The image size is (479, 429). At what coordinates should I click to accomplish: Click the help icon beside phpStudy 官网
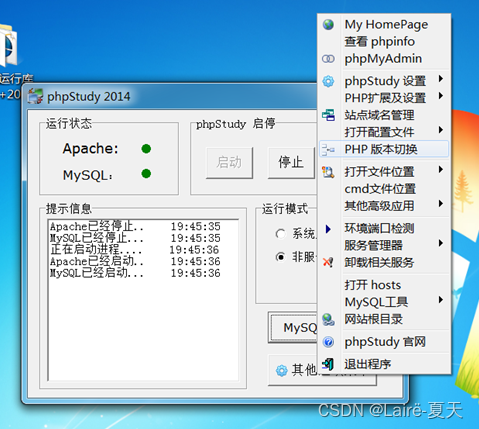tap(328, 342)
